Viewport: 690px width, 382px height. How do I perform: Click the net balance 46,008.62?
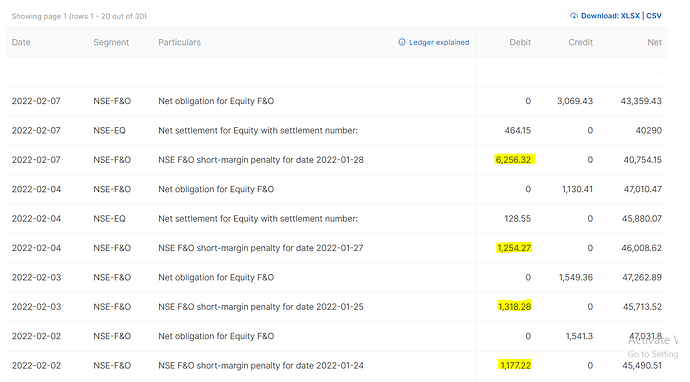click(642, 248)
